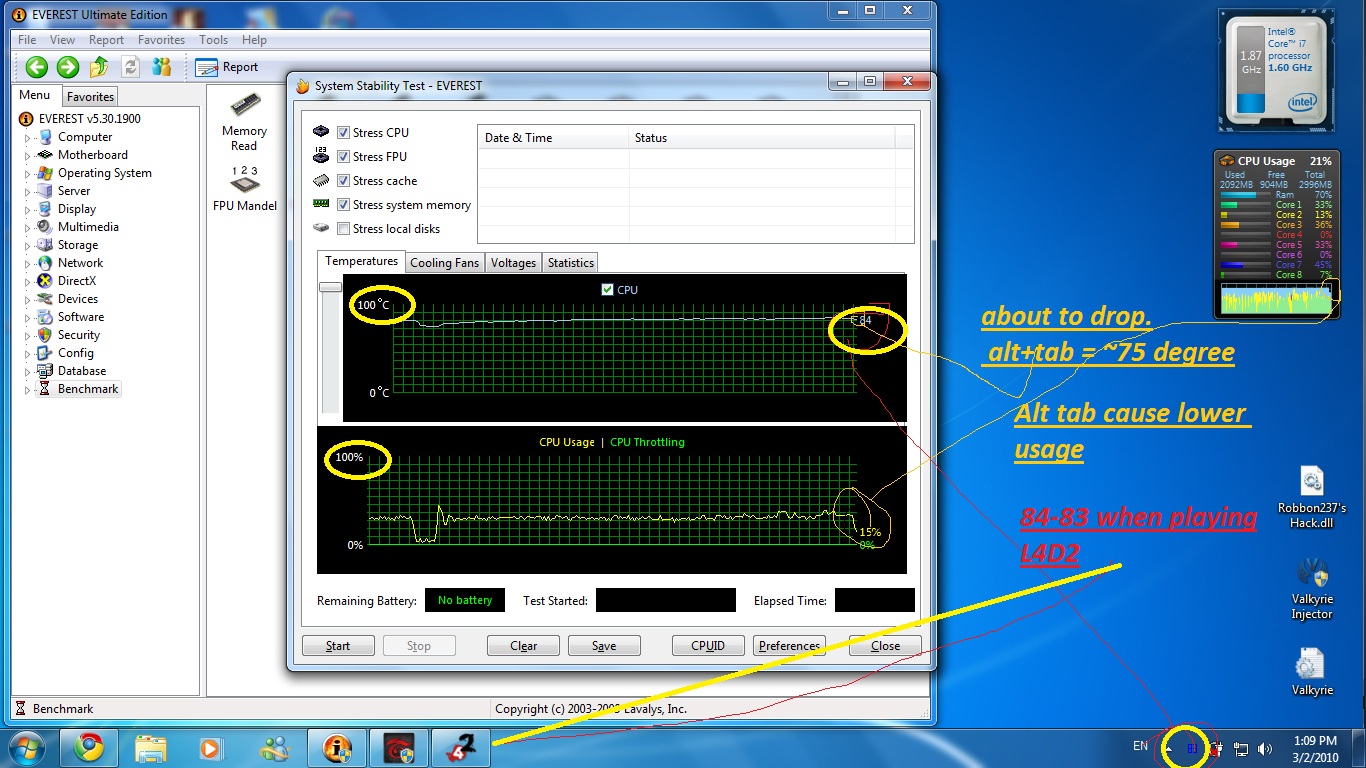Click the Start button in stability test

point(338,646)
